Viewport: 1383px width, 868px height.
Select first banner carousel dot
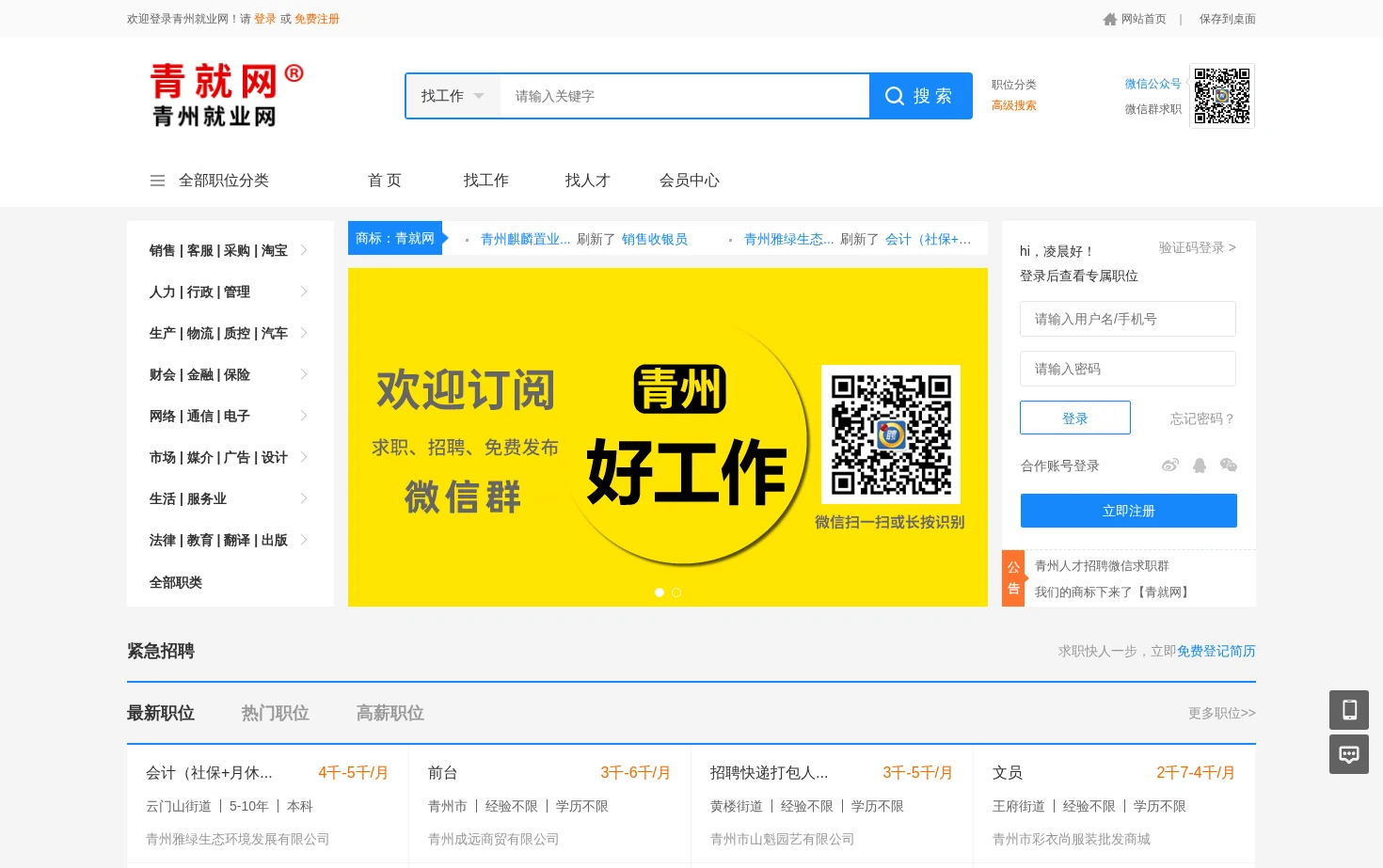coord(660,592)
